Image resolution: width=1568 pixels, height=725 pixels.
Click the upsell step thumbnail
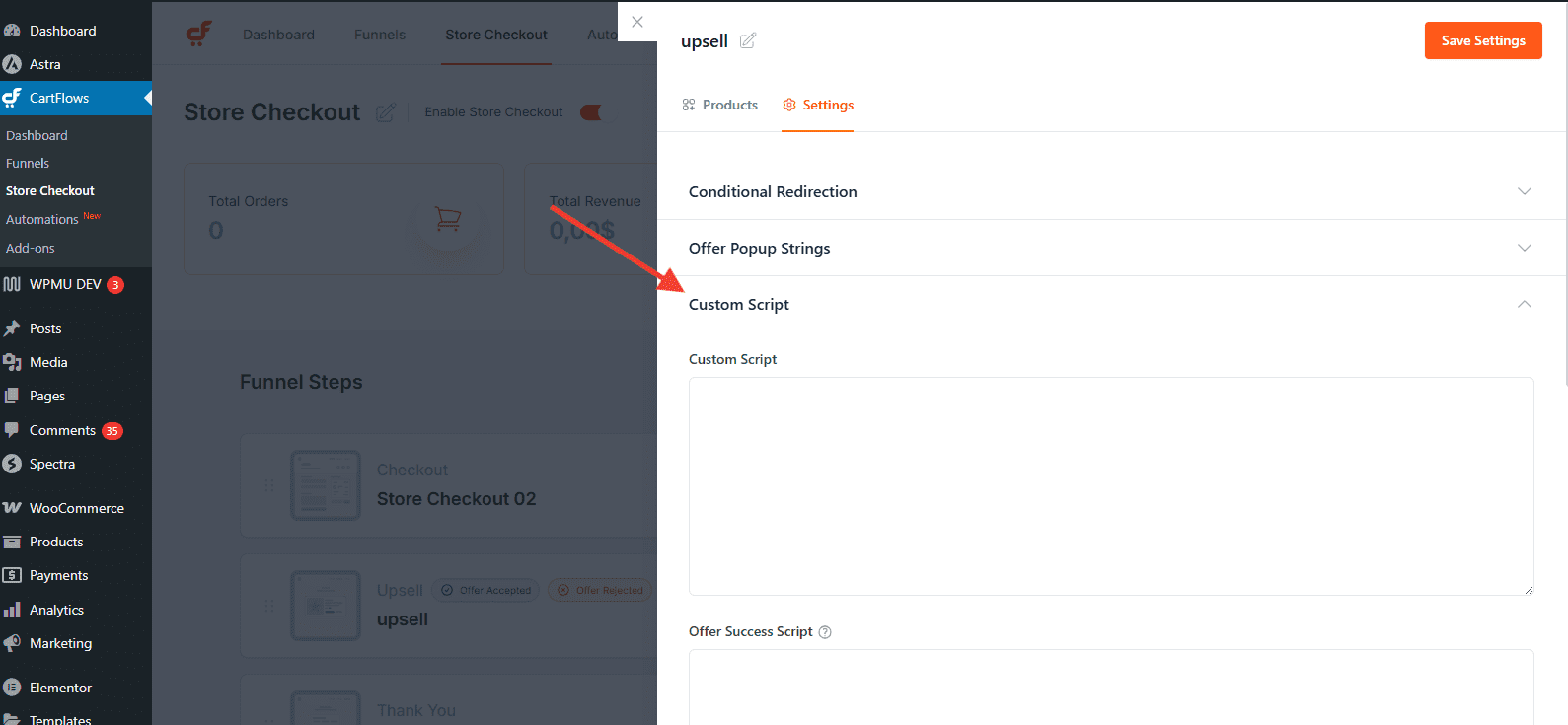pyautogui.click(x=326, y=606)
